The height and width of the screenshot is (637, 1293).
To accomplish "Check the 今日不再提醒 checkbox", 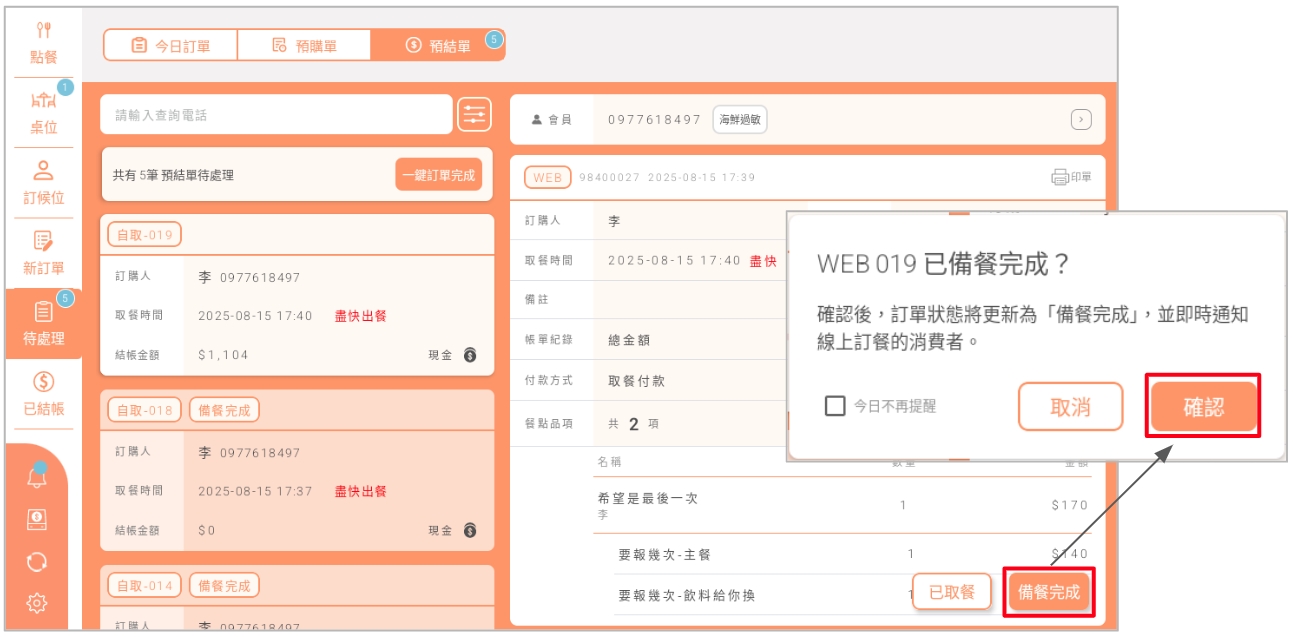I will [835, 406].
